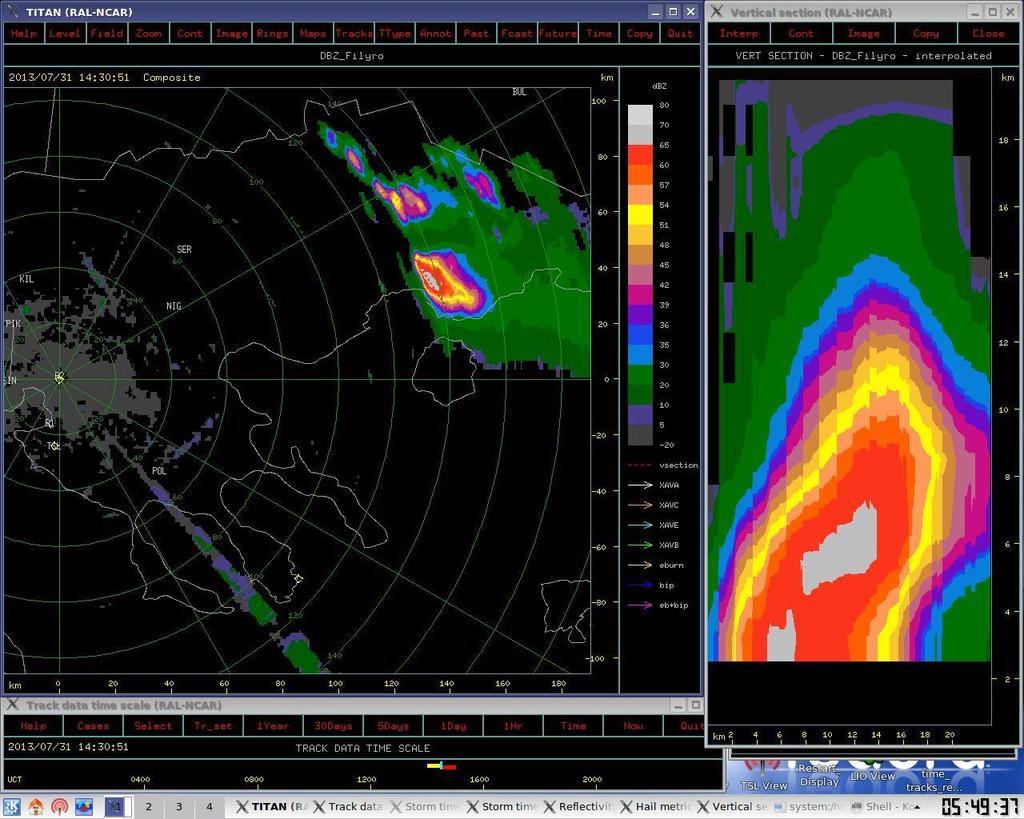Open the TSL View desktop icon

(763, 775)
